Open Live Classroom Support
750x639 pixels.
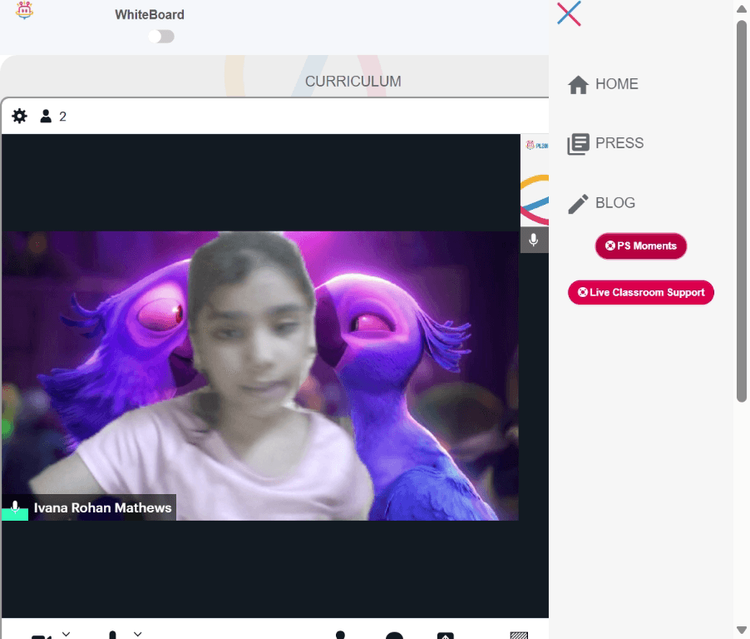tap(640, 292)
